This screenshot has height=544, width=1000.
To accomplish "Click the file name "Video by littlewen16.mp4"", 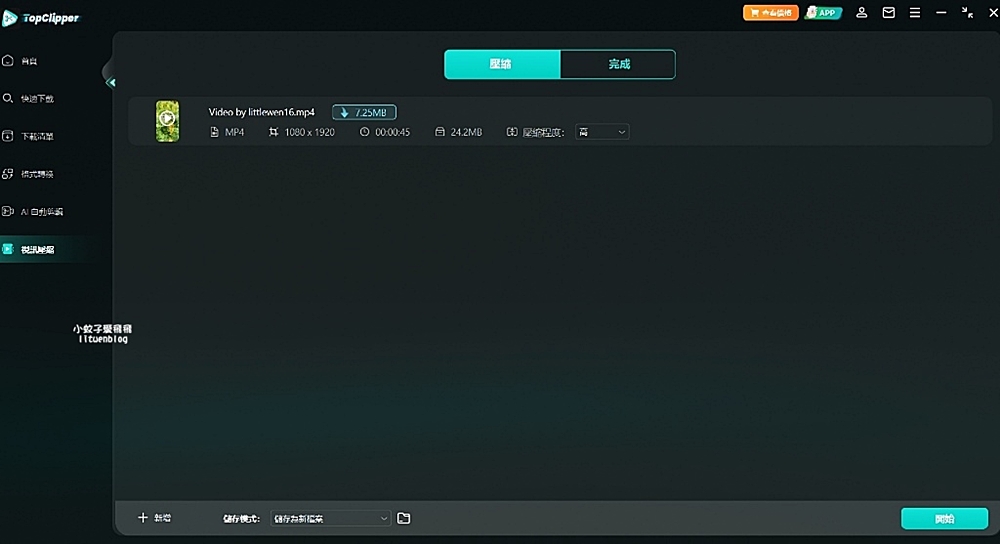I will [261, 112].
